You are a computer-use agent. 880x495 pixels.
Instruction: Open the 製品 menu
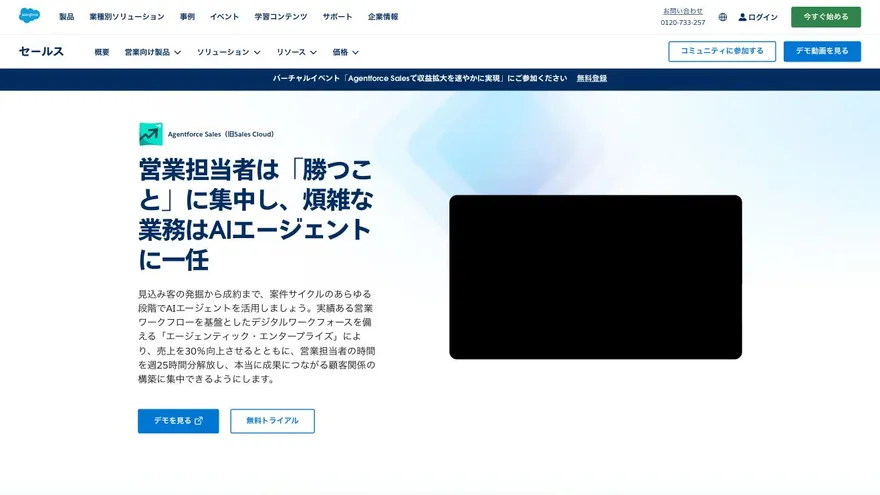click(67, 17)
